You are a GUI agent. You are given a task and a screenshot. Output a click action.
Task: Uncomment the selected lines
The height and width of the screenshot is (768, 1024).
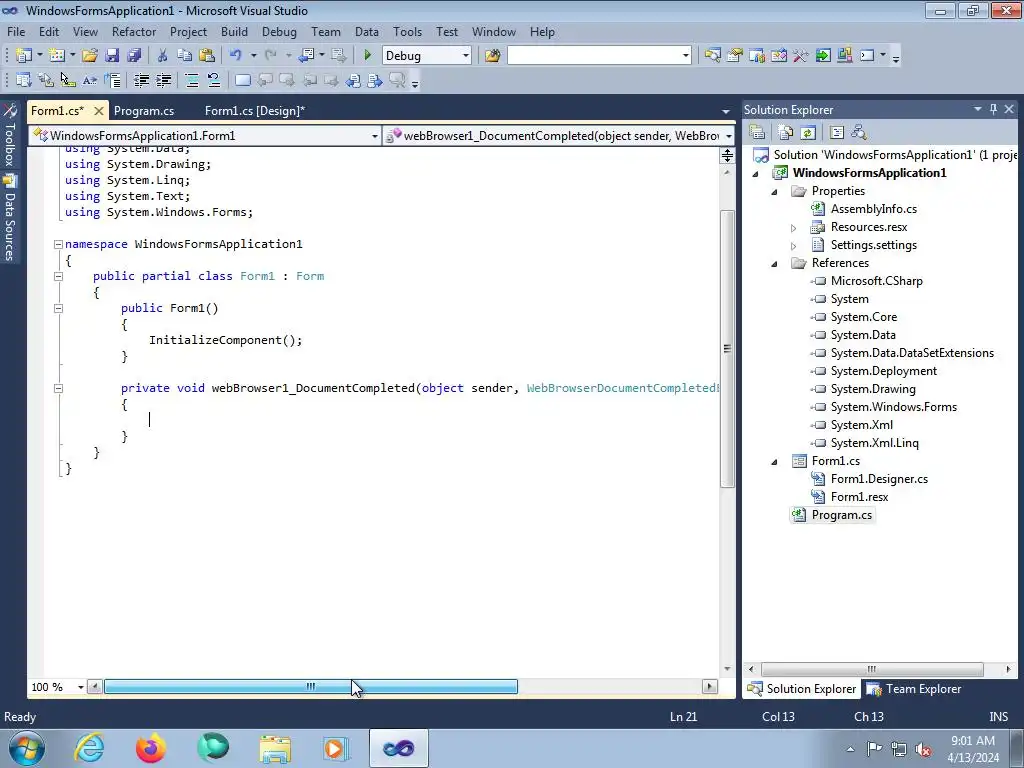point(214,80)
